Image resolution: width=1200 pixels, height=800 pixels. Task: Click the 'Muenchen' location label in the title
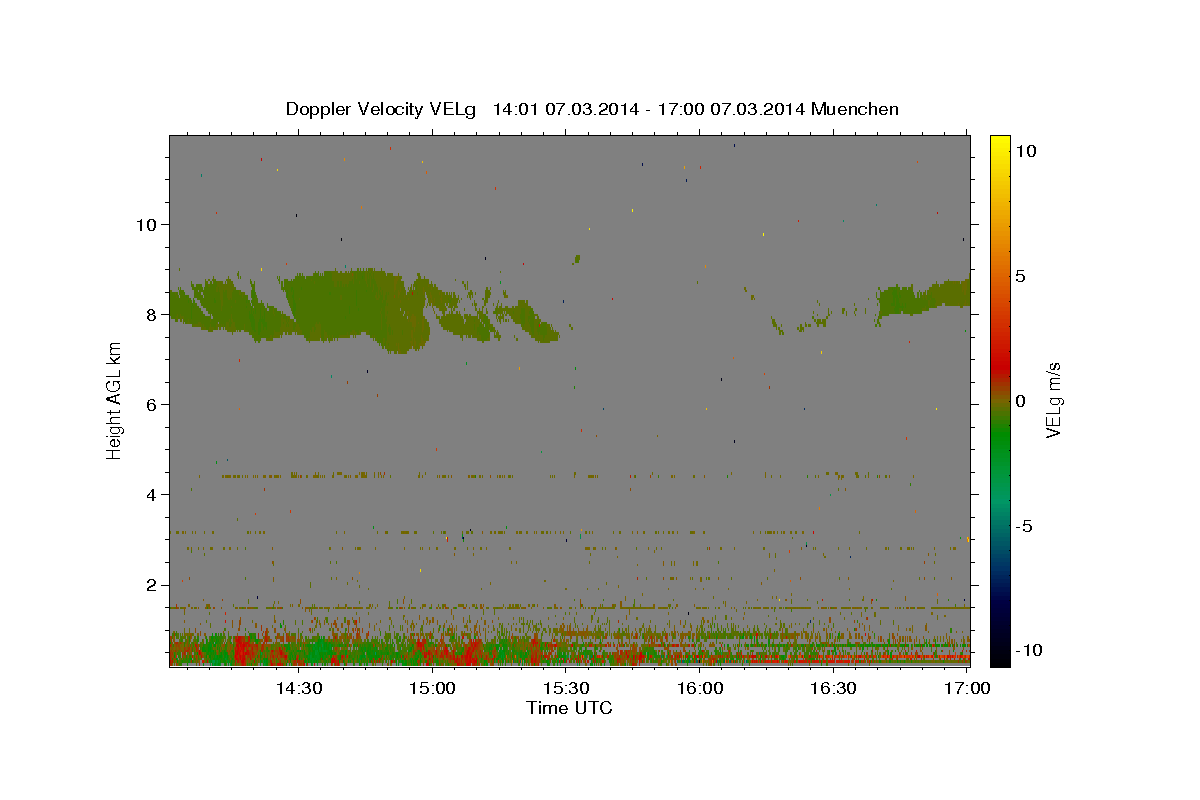point(856,108)
